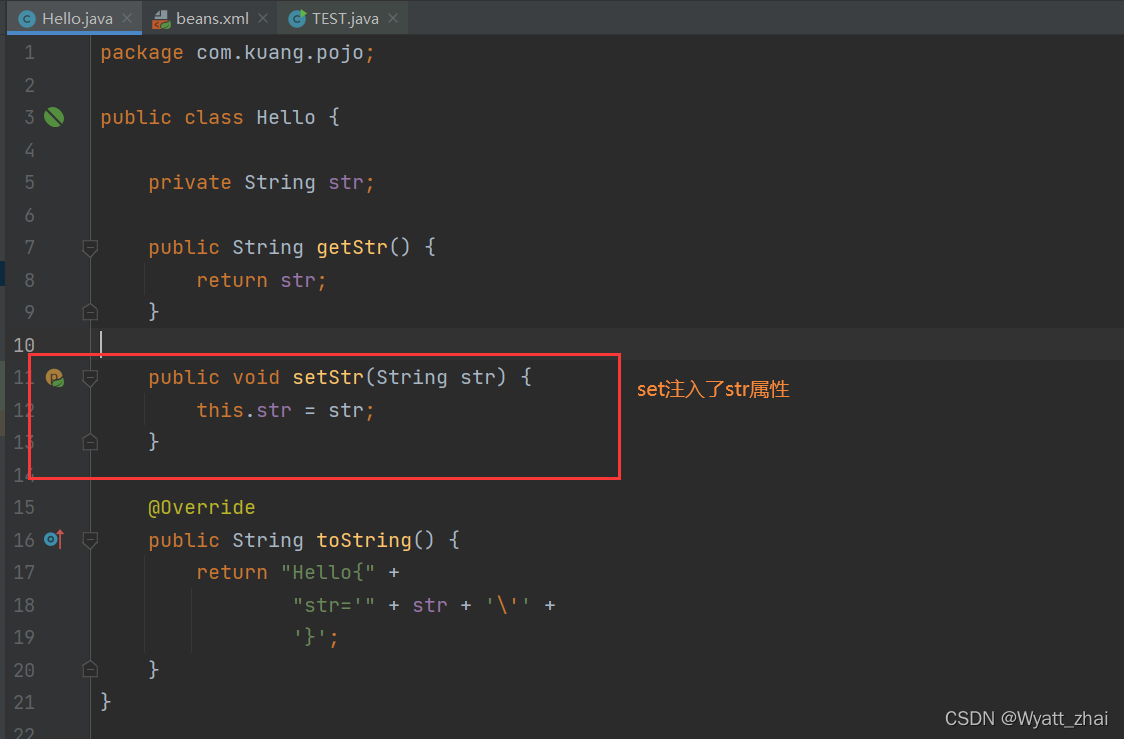Click the private String str field declaration
The image size is (1124, 739).
pos(262,183)
